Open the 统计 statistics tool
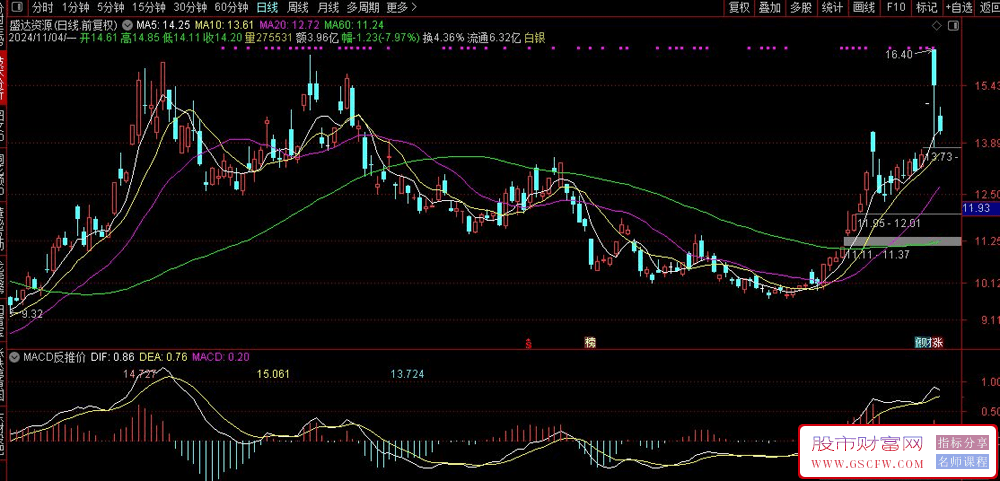Viewport: 1000px width, 481px height. 832,8
